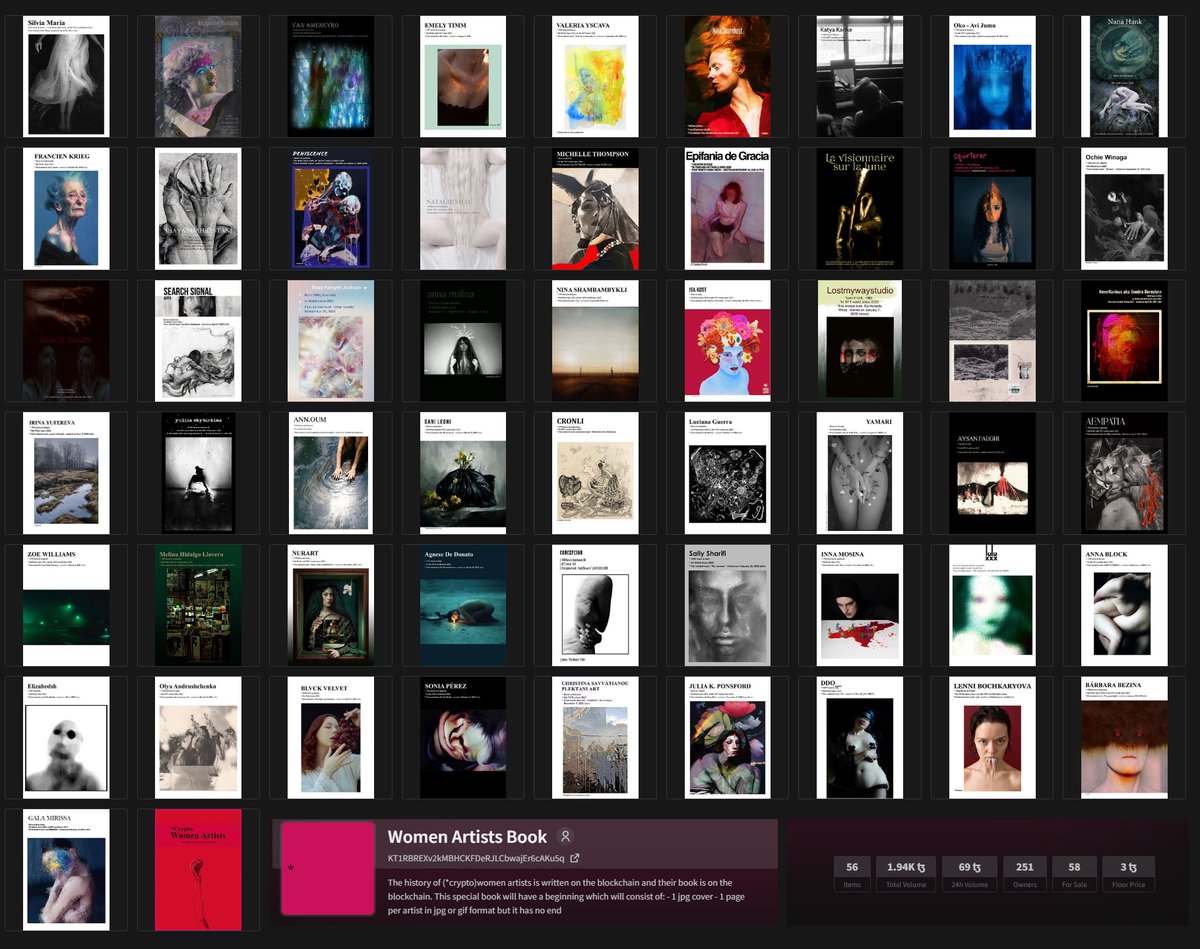Click the Women Artists Book collection title
1200x949 pixels.
pyautogui.click(x=467, y=837)
